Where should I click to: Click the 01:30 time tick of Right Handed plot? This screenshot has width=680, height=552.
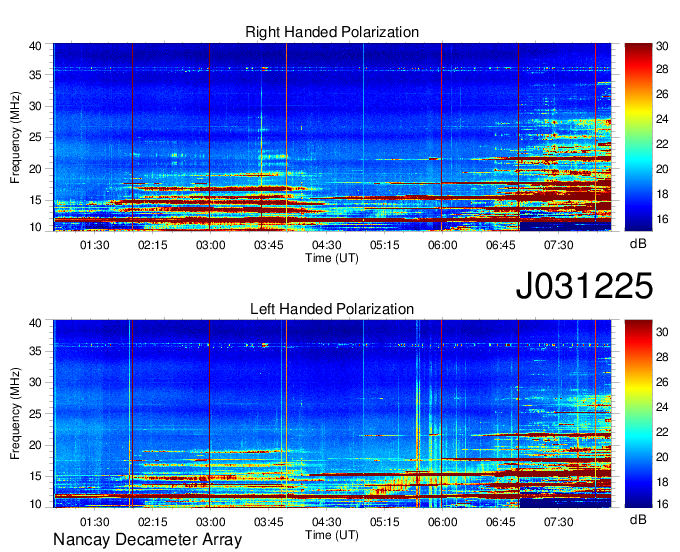coord(95,245)
